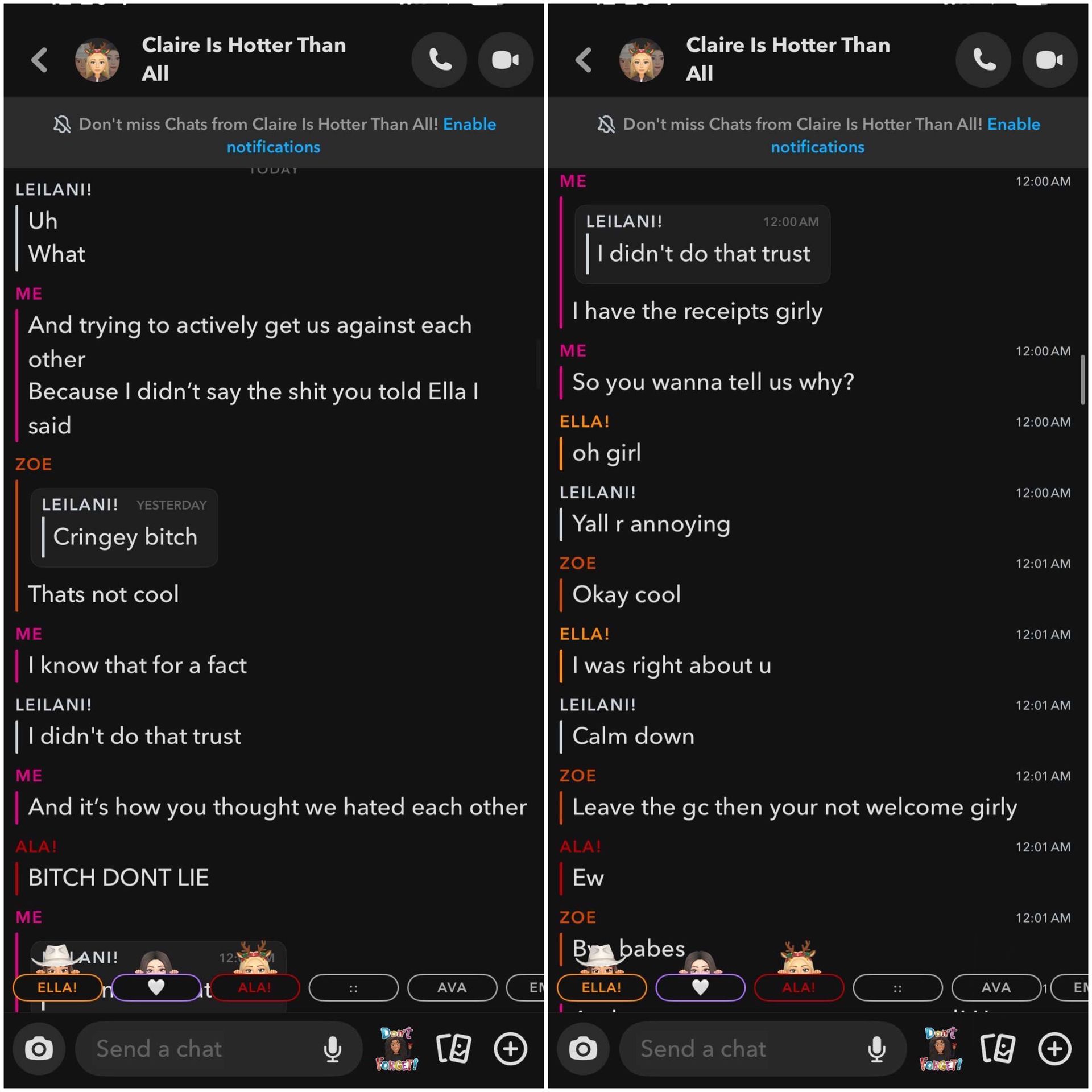
Task: Open camera in left chat bar
Action: [39, 1048]
